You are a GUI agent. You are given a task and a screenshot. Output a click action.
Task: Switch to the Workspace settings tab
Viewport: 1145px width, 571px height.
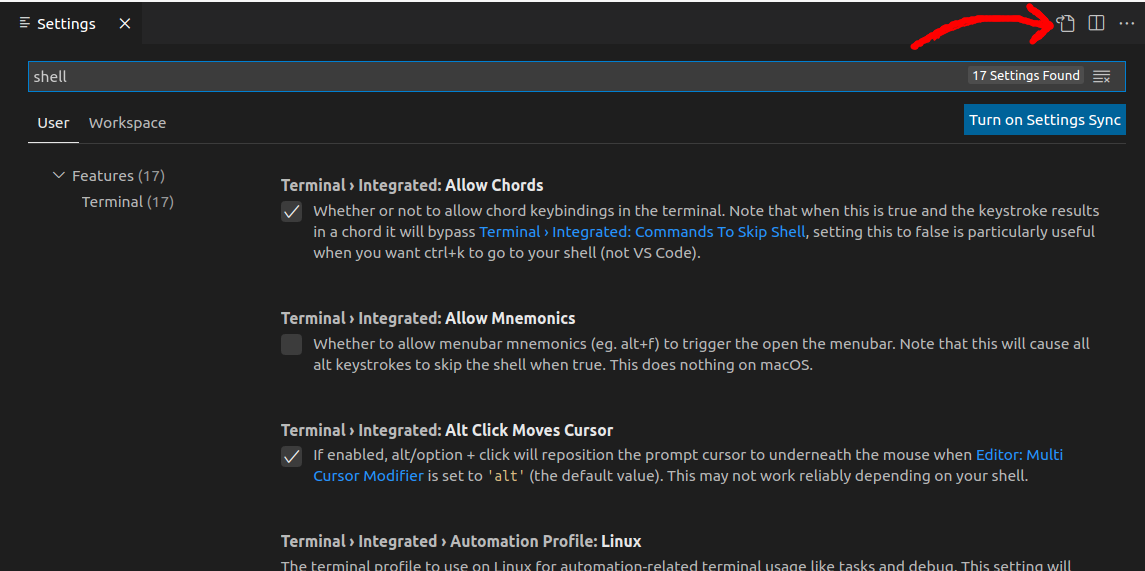click(x=127, y=123)
